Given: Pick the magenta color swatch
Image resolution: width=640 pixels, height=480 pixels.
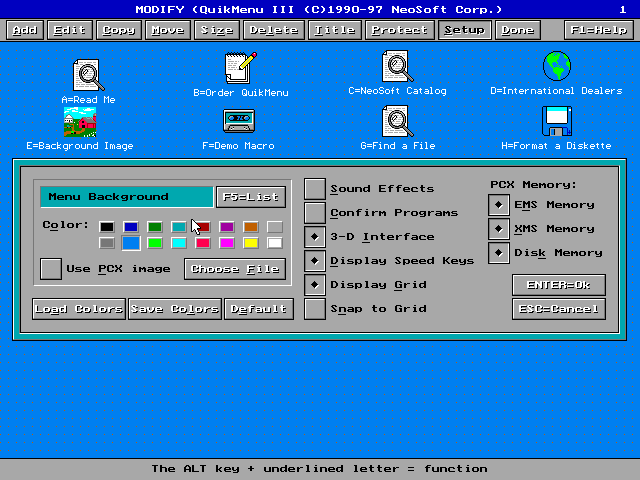Looking at the screenshot, I should (x=227, y=243).
